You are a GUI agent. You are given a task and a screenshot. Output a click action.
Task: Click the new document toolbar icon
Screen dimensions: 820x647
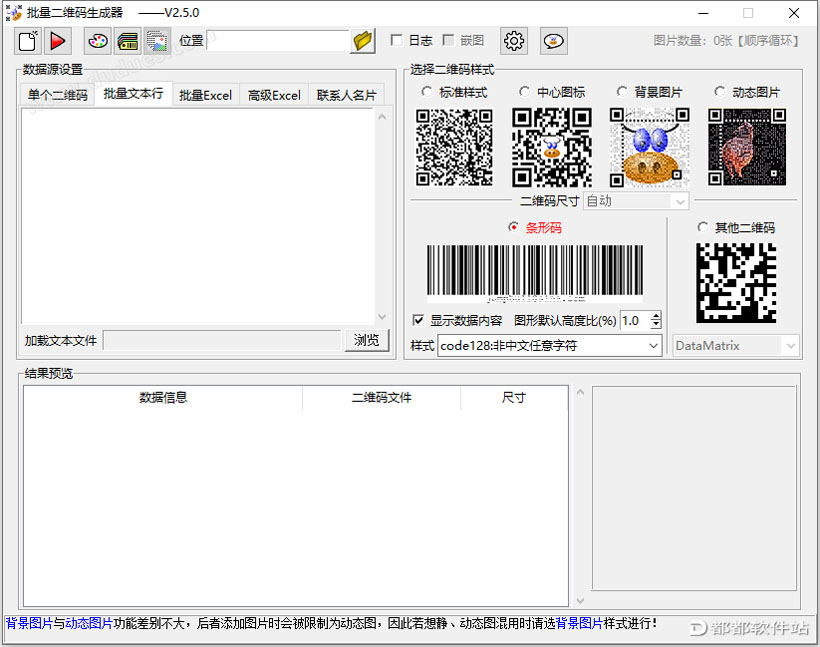[x=28, y=41]
